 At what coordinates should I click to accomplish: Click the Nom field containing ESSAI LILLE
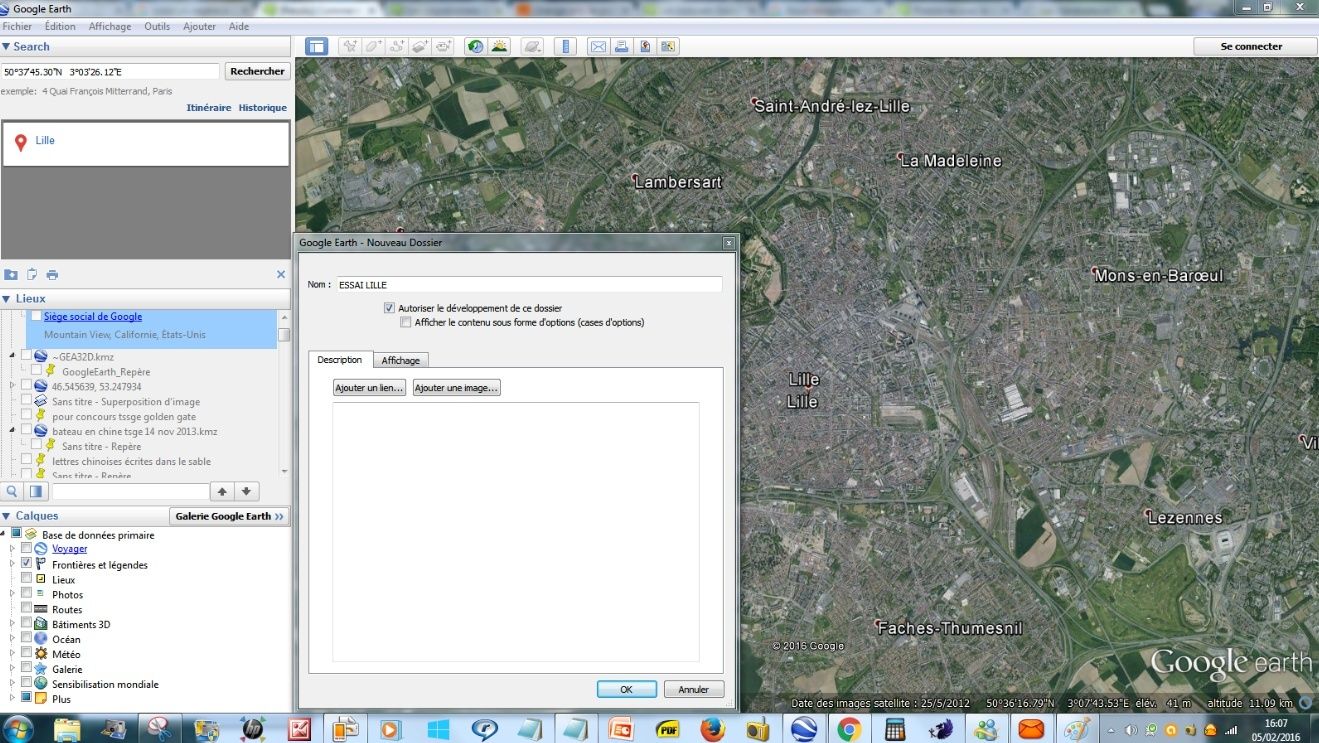coord(528,285)
